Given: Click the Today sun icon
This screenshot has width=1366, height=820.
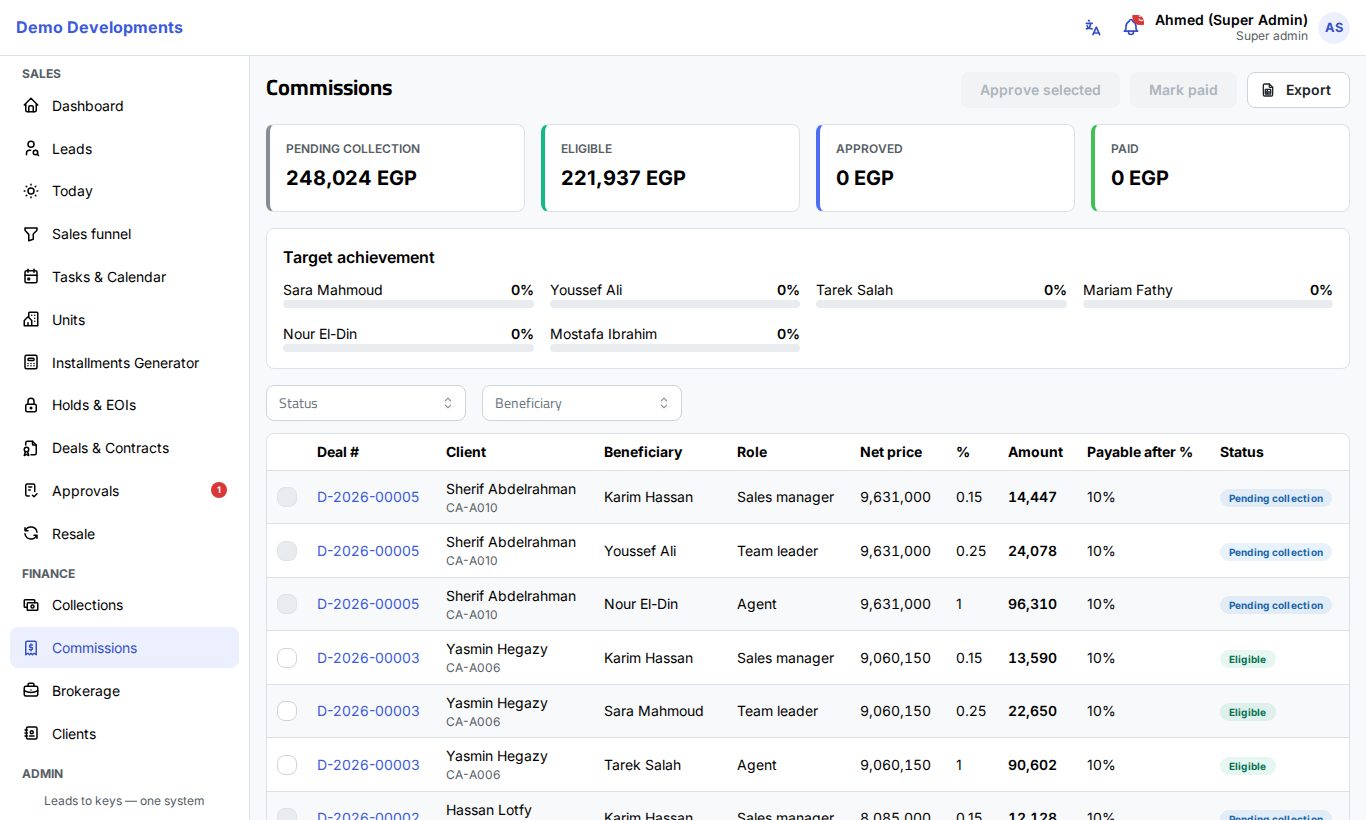Looking at the screenshot, I should [x=31, y=191].
